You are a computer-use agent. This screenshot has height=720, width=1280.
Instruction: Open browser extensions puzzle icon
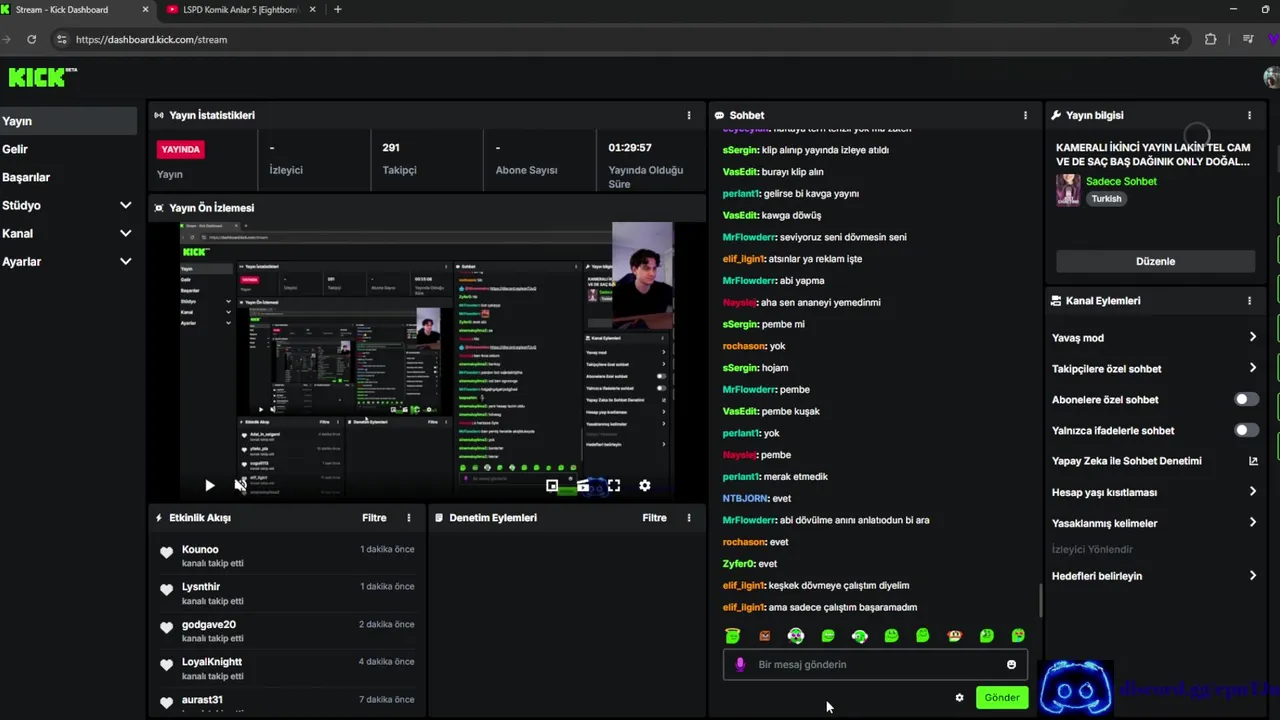pos(1211,39)
